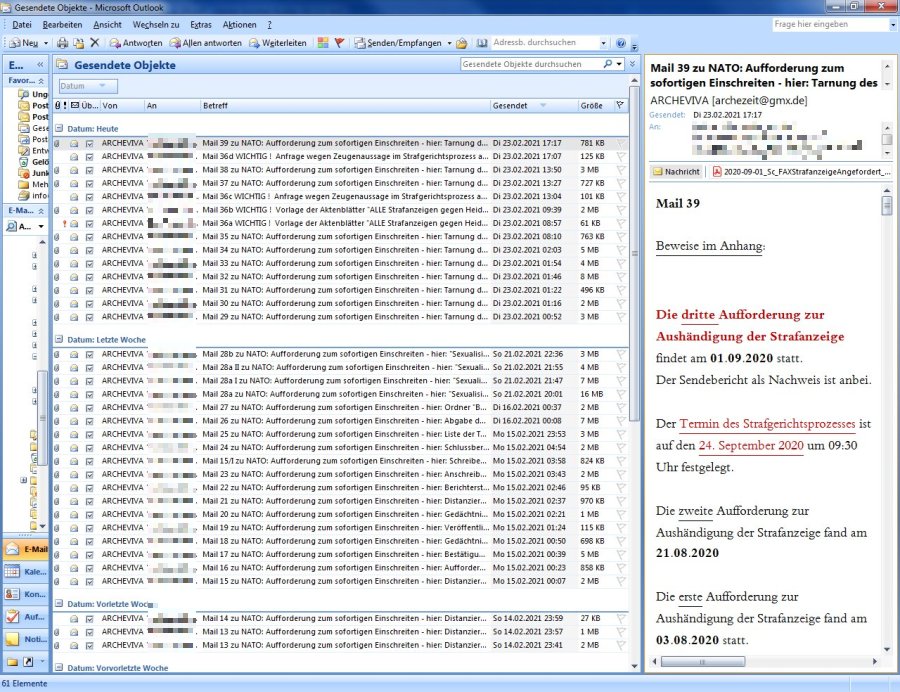This screenshot has width=900, height=692.
Task: Open the PDF attachment 2020-09-01_Sc_FAXStrafanzeige
Action: coord(801,172)
